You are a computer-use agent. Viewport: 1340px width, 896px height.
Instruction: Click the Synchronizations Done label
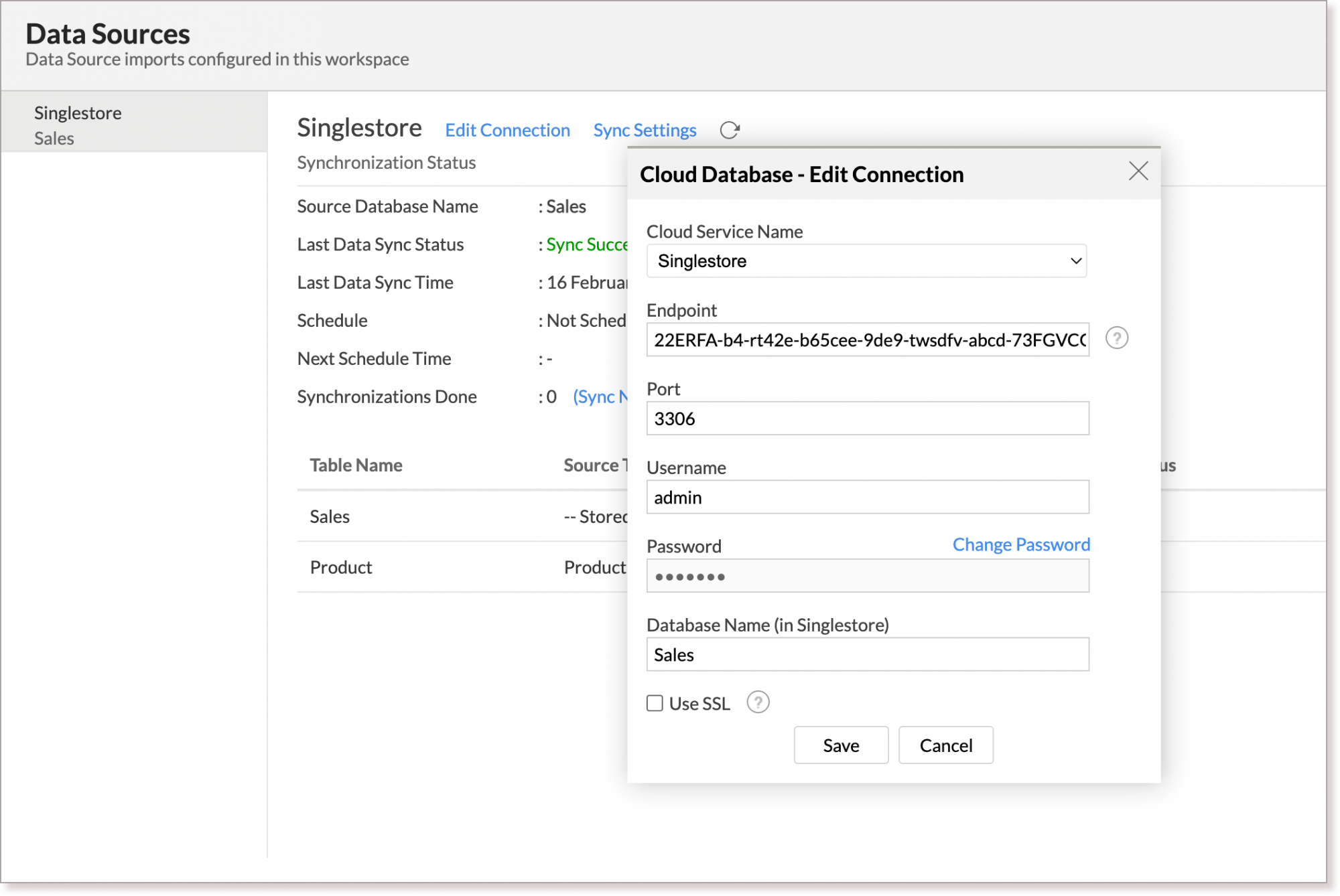point(387,397)
